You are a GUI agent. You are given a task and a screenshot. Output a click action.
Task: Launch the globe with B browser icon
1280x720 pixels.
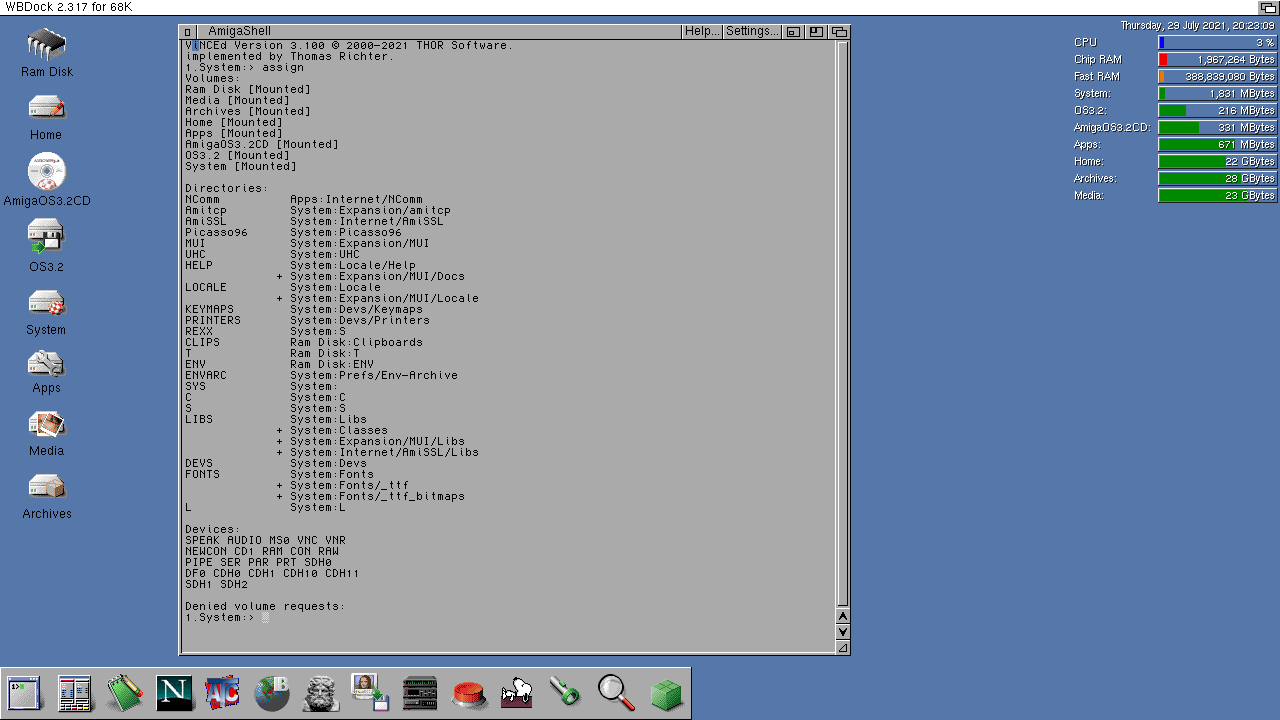click(x=272, y=693)
